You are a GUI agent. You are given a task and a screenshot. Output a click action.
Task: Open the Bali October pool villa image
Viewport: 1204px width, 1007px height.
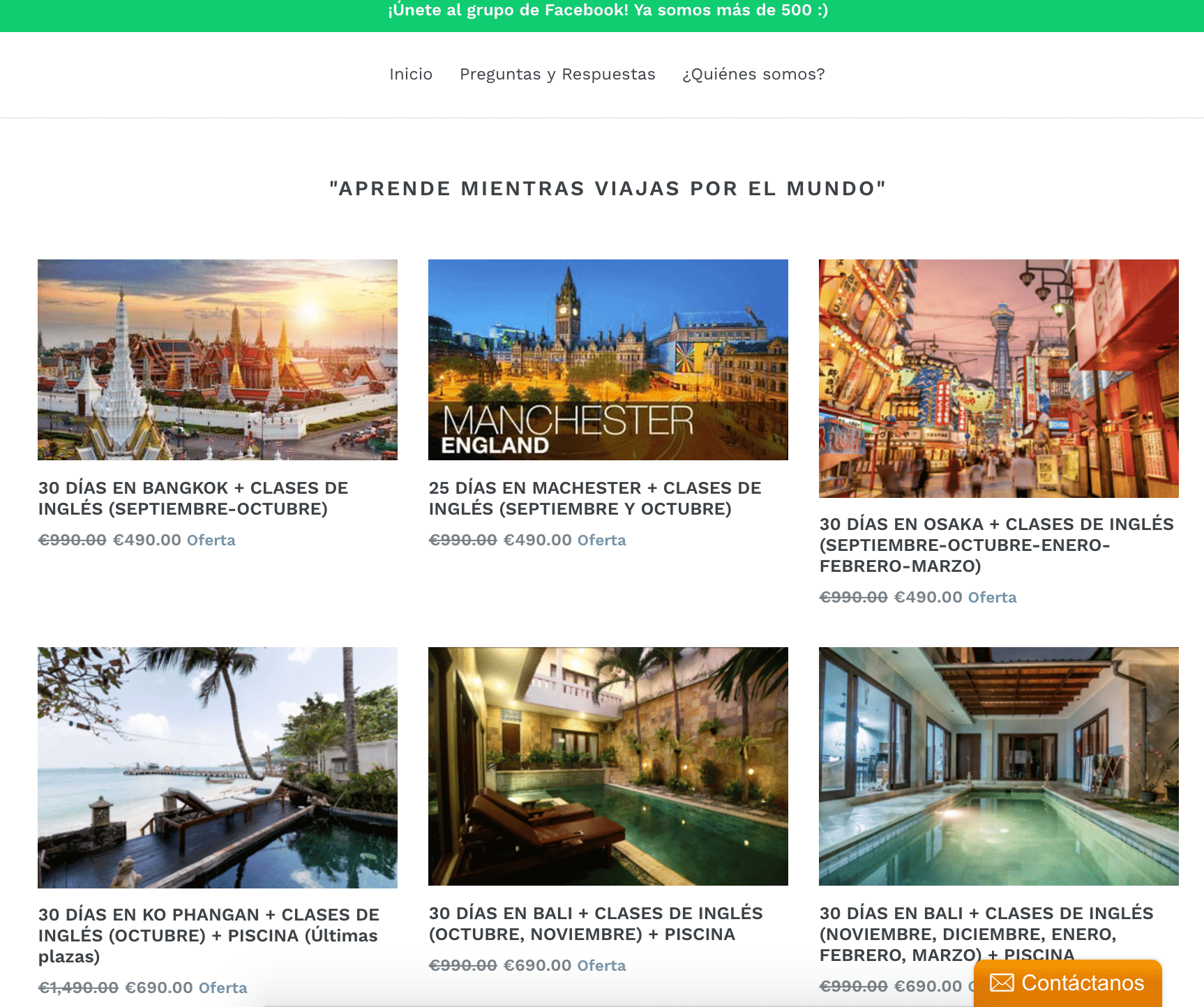click(x=608, y=766)
